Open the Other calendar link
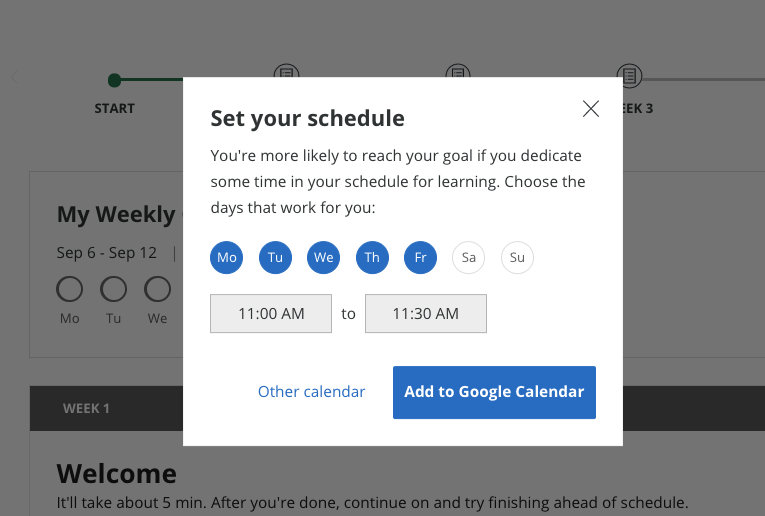The width and height of the screenshot is (765, 516). [311, 392]
